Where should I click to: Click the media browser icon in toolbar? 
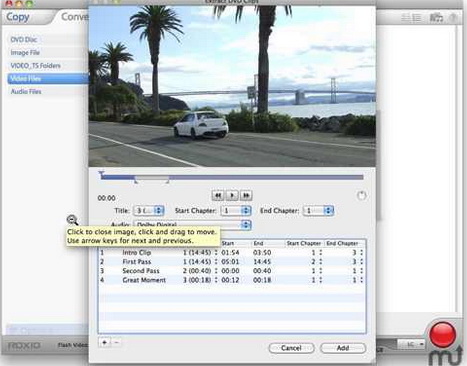(436, 17)
